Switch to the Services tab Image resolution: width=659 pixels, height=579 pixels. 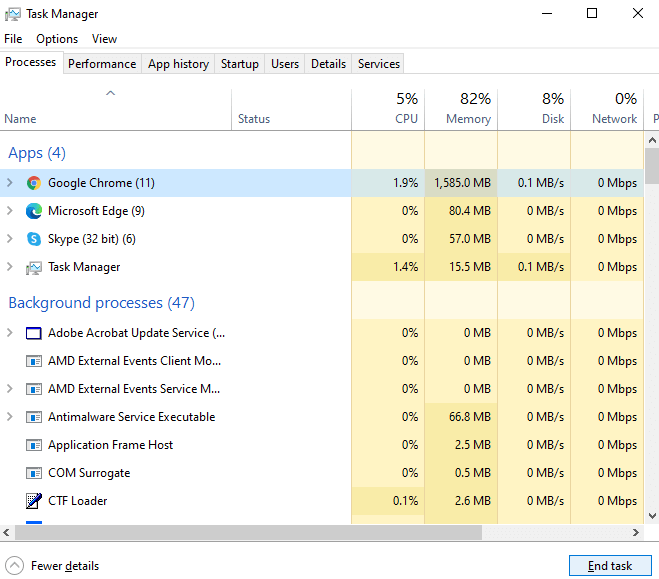click(x=379, y=64)
